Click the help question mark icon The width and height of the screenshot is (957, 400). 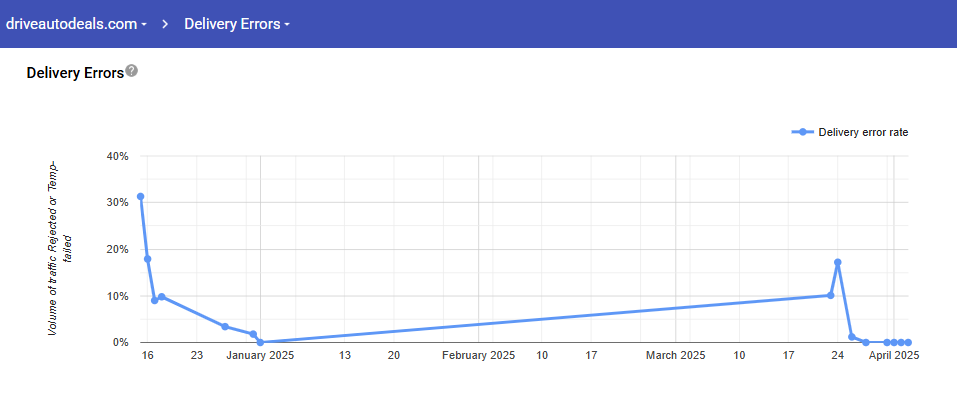coord(132,72)
